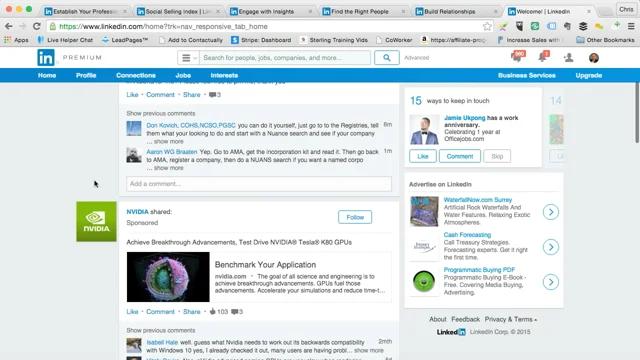Viewport: 640px width, 360px height.
Task: Open the Cash Forecasting ad arrow
Action: [551, 247]
